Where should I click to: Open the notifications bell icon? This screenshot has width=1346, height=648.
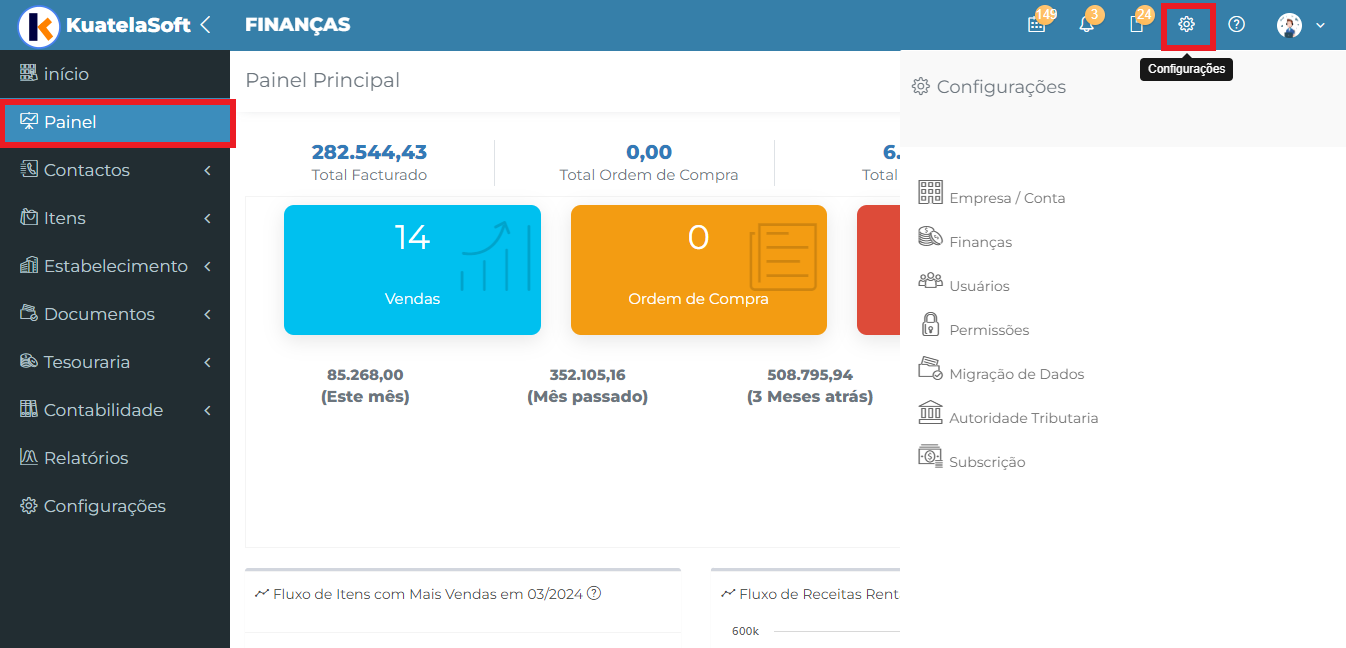pyautogui.click(x=1087, y=24)
